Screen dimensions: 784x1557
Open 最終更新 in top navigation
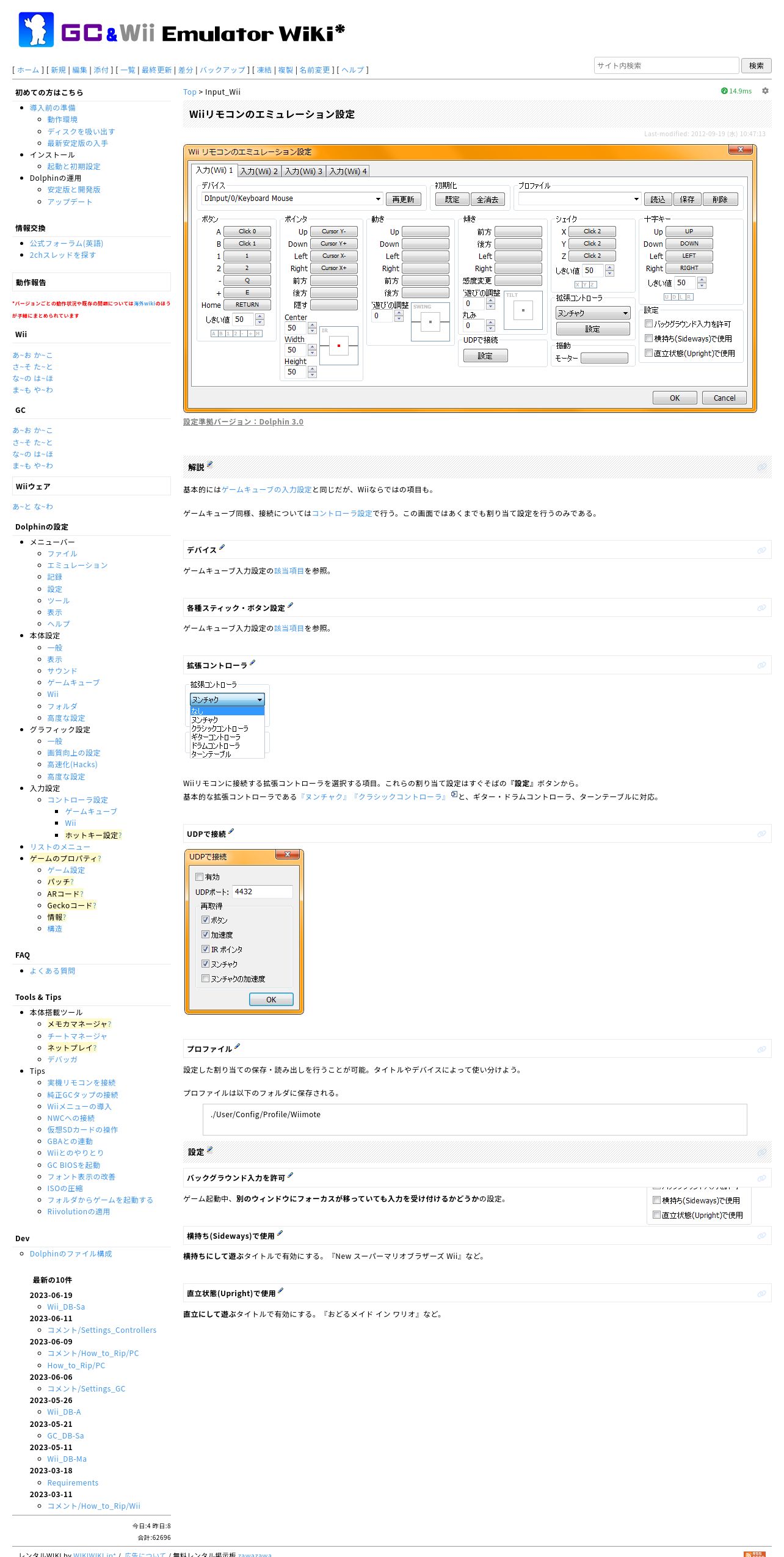tap(157, 70)
